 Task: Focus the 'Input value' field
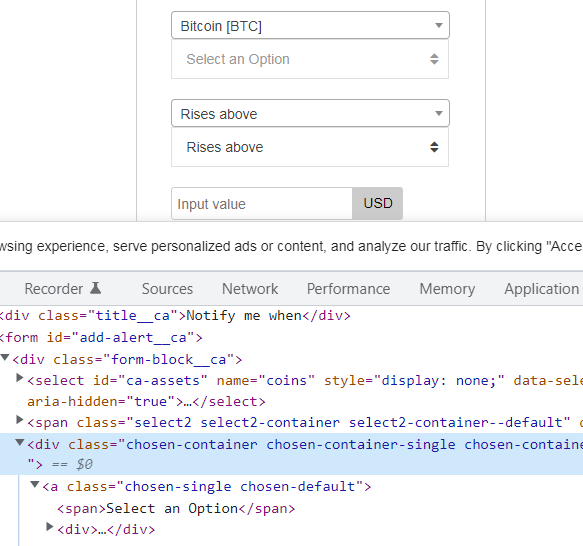262,203
